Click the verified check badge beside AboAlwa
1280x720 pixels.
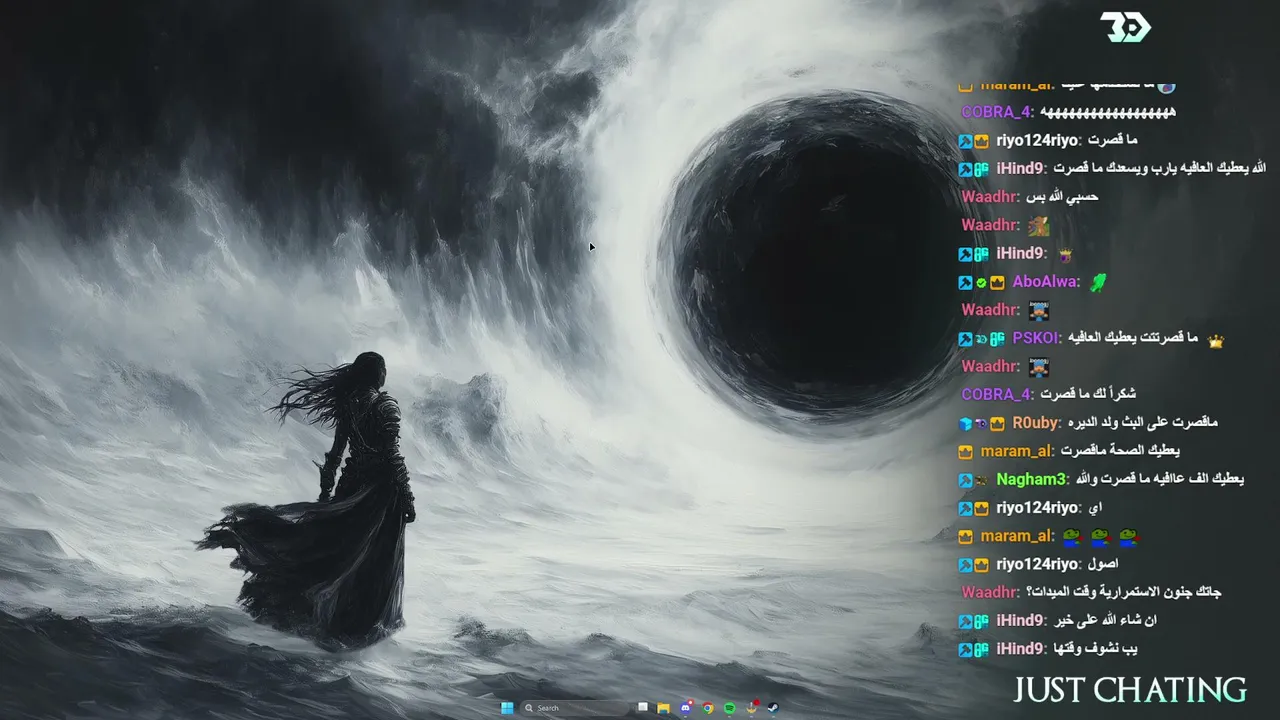[981, 283]
